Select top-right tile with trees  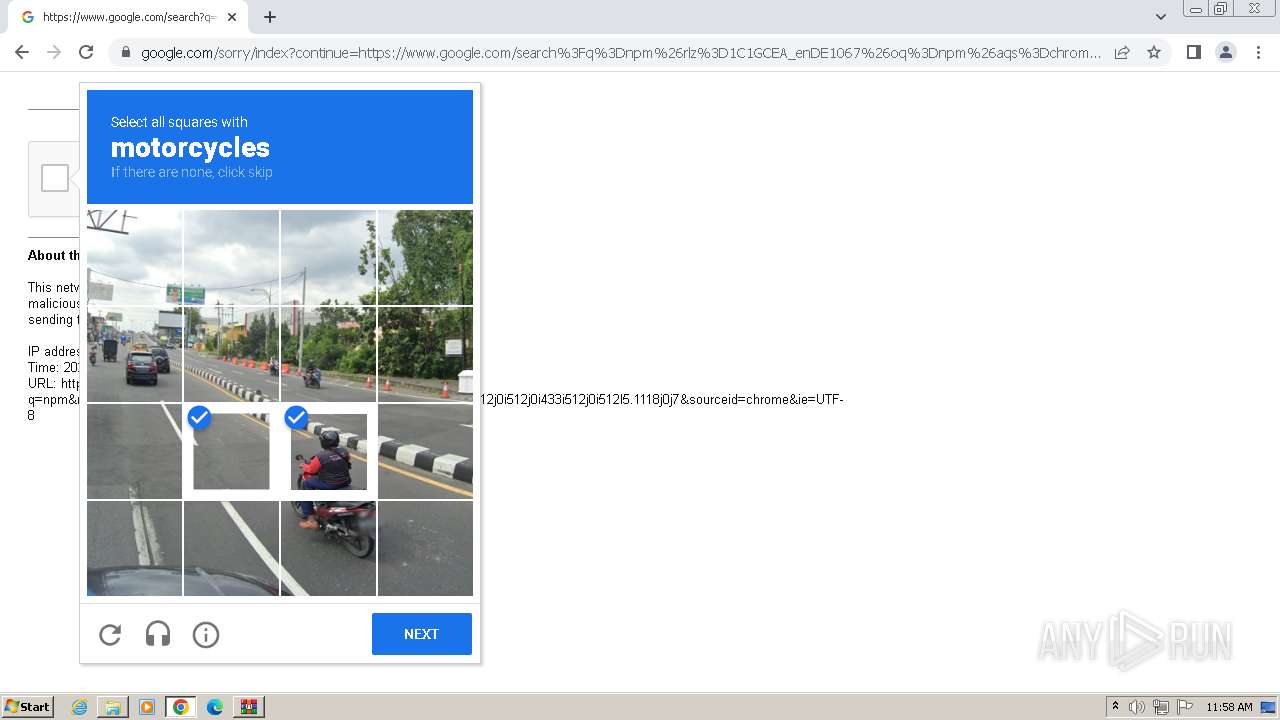click(425, 257)
